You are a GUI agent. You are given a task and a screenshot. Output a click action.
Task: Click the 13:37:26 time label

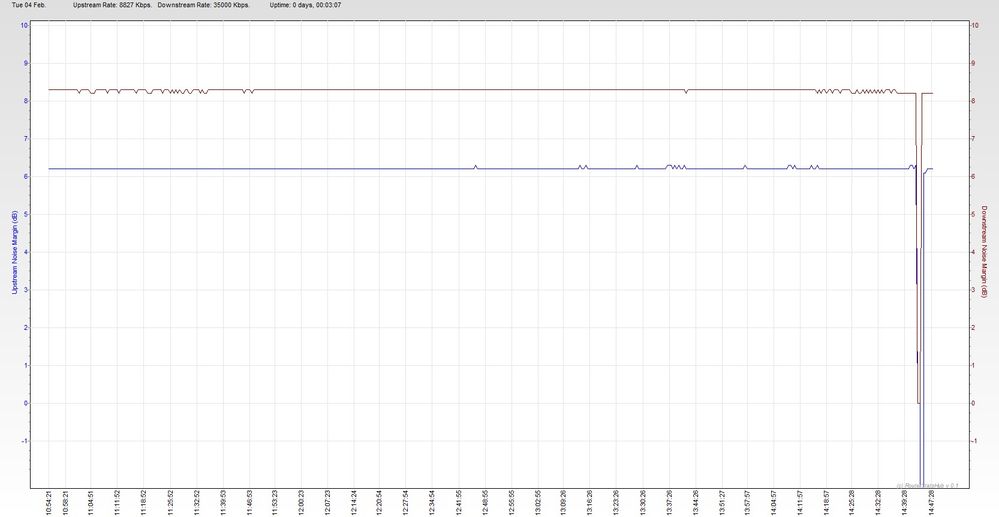click(668, 503)
